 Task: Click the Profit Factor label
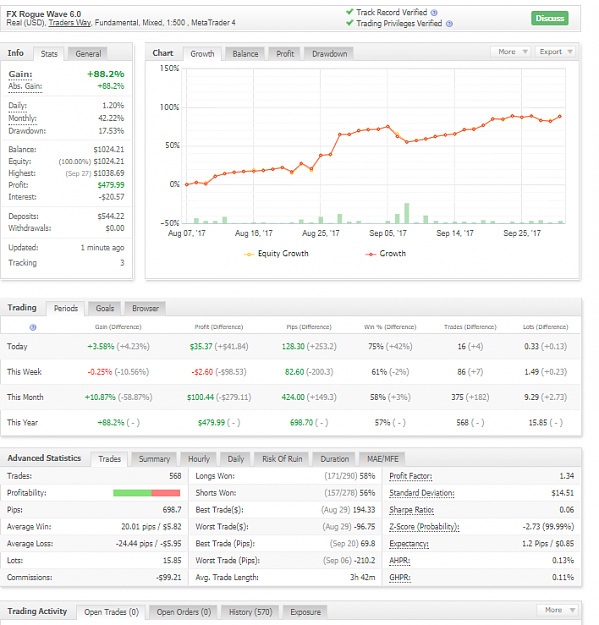[x=410, y=476]
